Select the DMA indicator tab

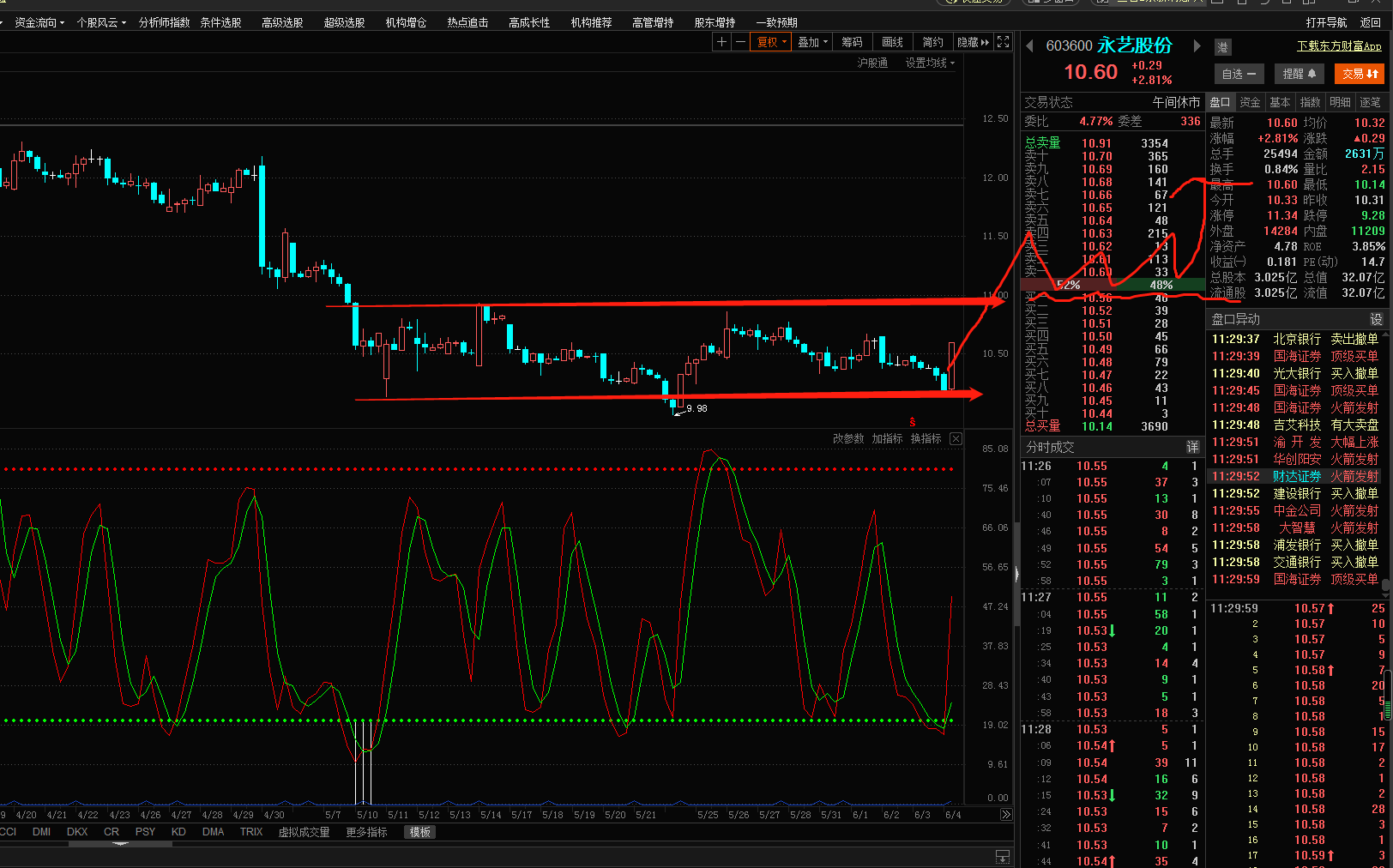click(213, 832)
